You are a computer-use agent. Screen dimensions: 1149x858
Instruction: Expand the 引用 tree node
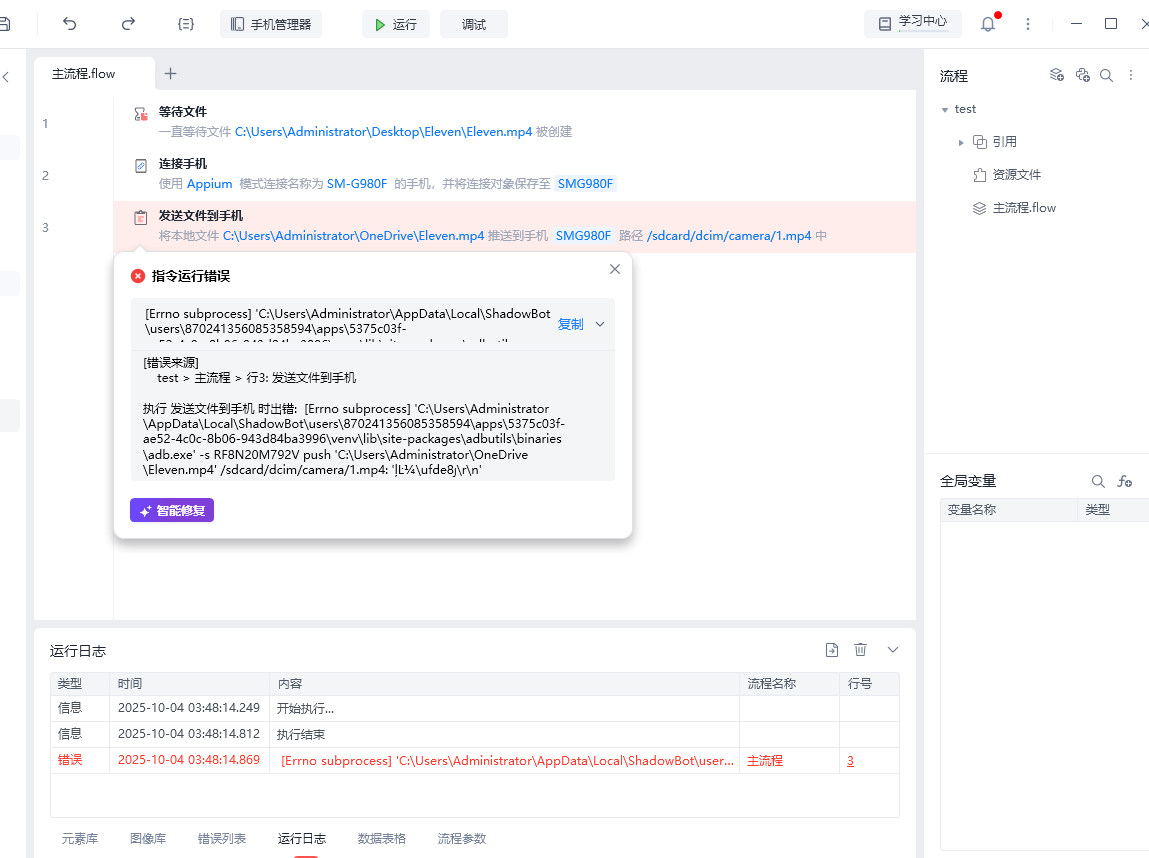[961, 143]
